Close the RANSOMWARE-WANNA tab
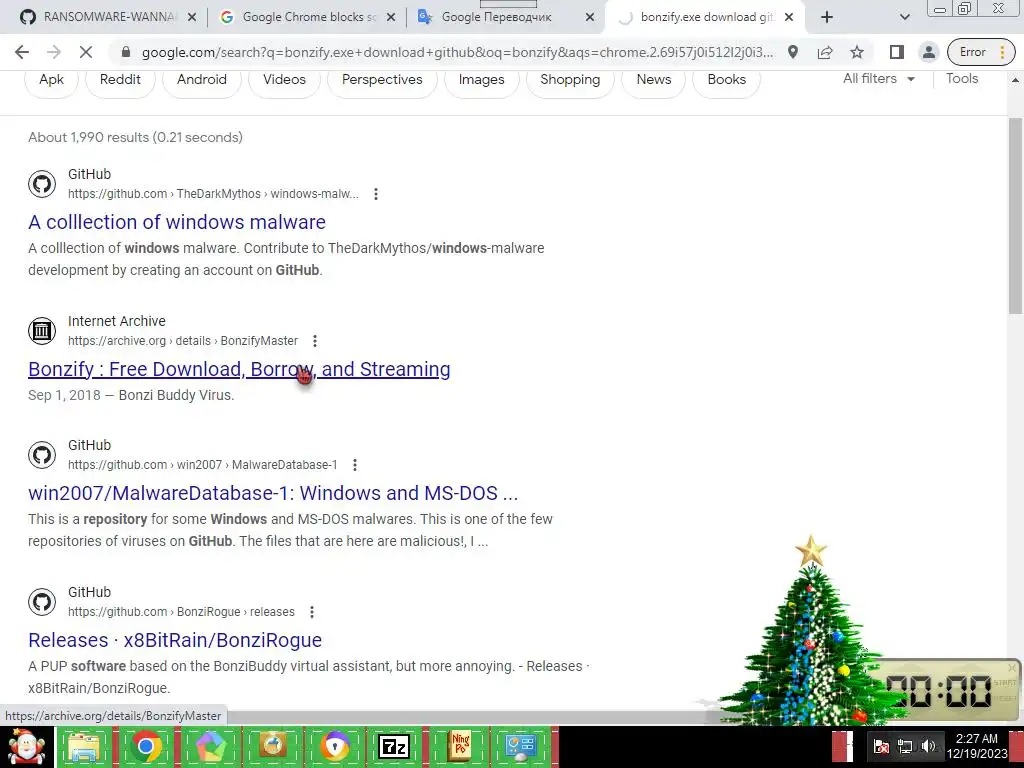Image resolution: width=1024 pixels, height=768 pixels. click(x=192, y=18)
